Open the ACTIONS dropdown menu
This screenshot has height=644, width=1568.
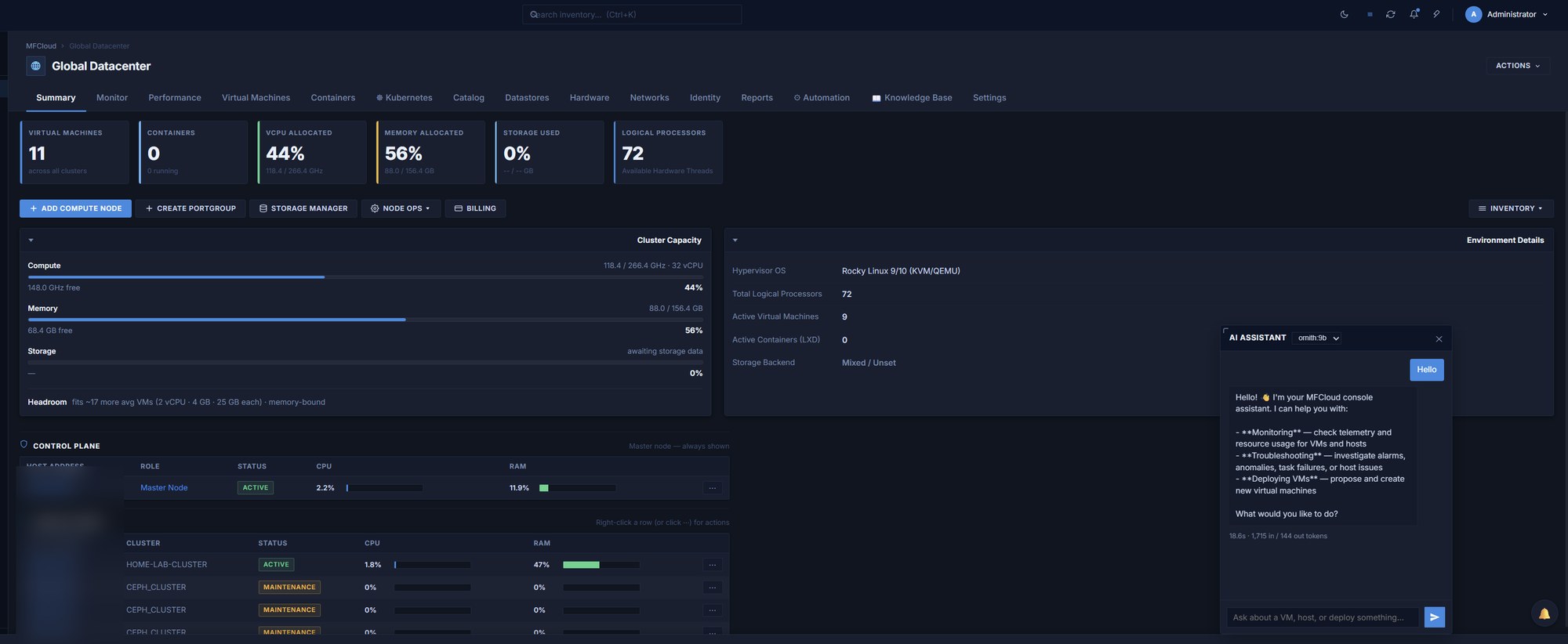tap(1517, 66)
